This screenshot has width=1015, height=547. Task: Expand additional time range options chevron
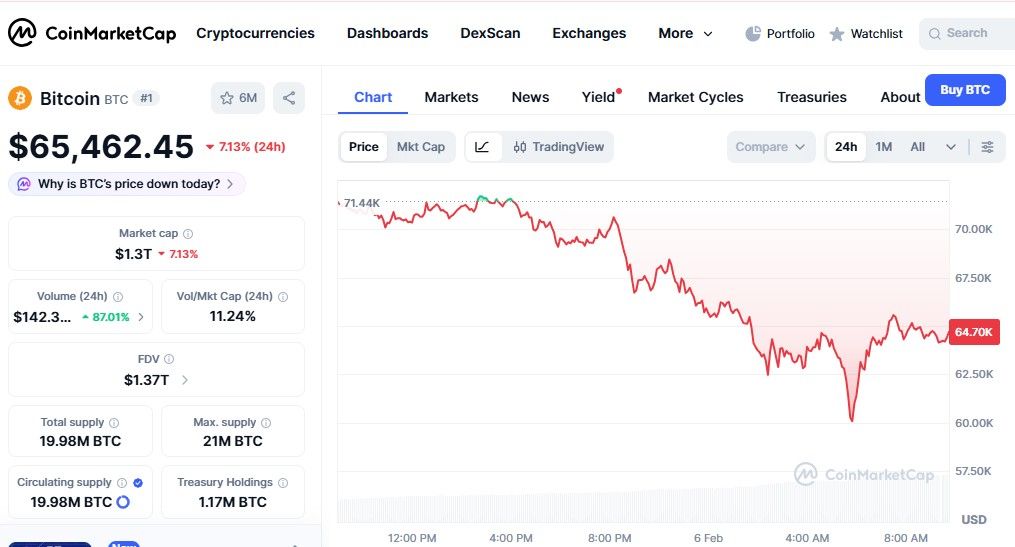click(950, 147)
